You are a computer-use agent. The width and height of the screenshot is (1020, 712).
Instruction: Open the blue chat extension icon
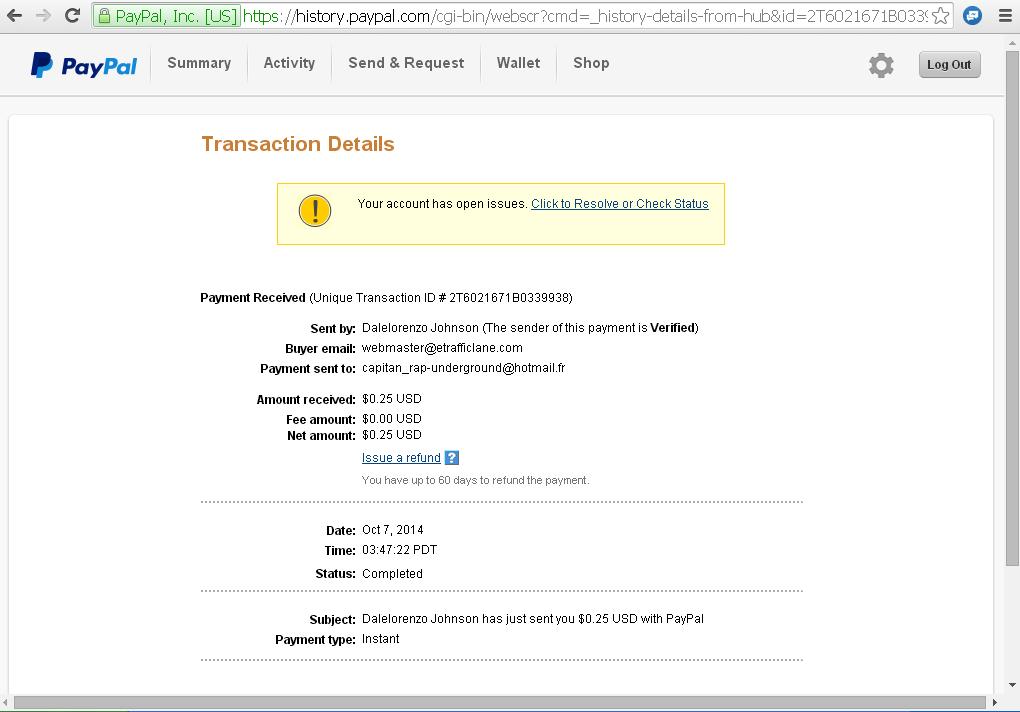click(973, 15)
